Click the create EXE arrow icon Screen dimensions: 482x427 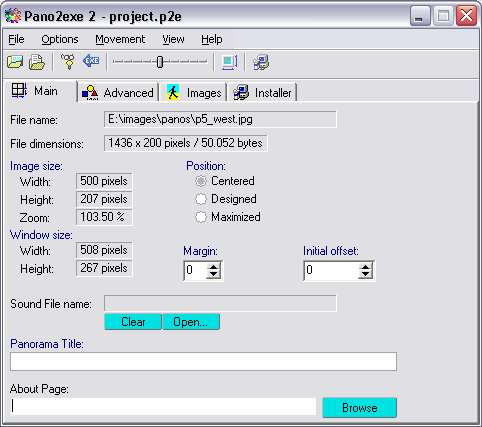[x=91, y=61]
